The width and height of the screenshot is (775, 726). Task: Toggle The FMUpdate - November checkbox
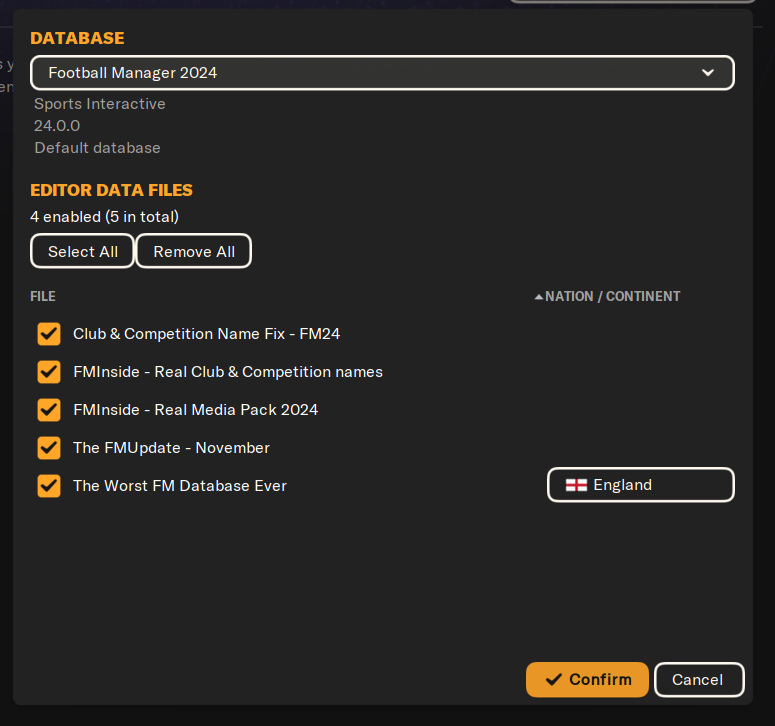click(x=49, y=448)
